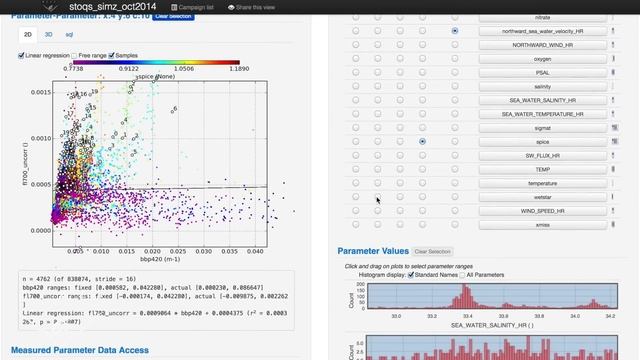The height and width of the screenshot is (360, 640).
Task: Select the last radio button in sigmat row
Action: [455, 127]
